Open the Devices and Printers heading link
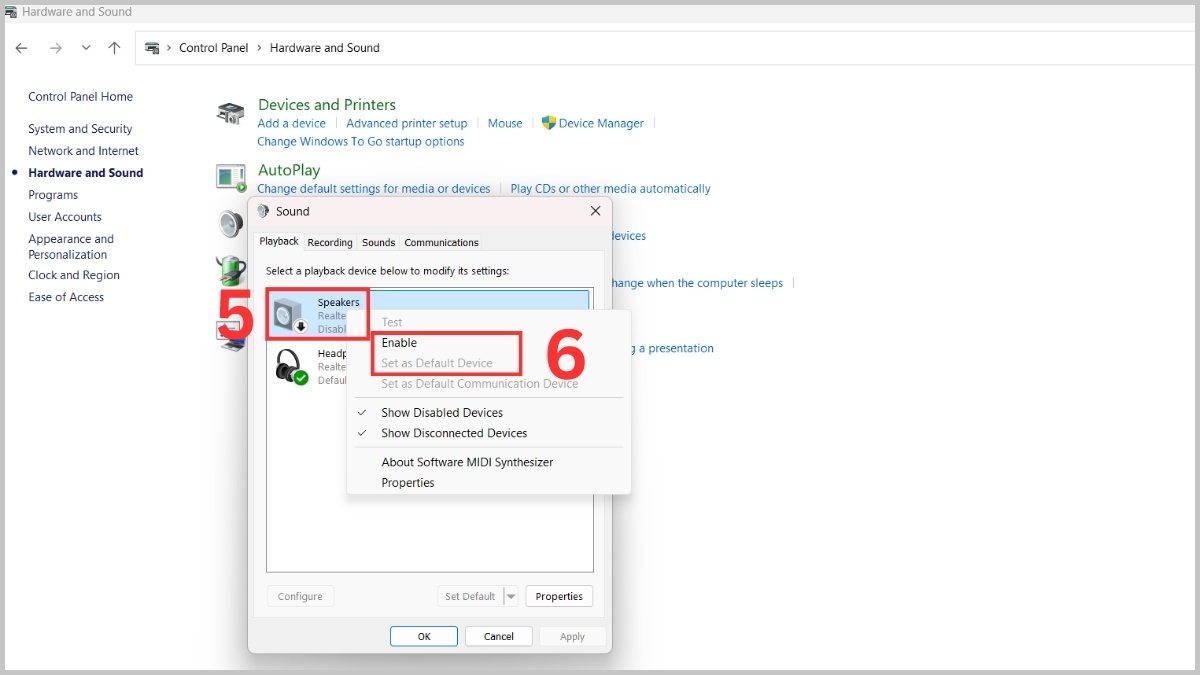 [327, 104]
